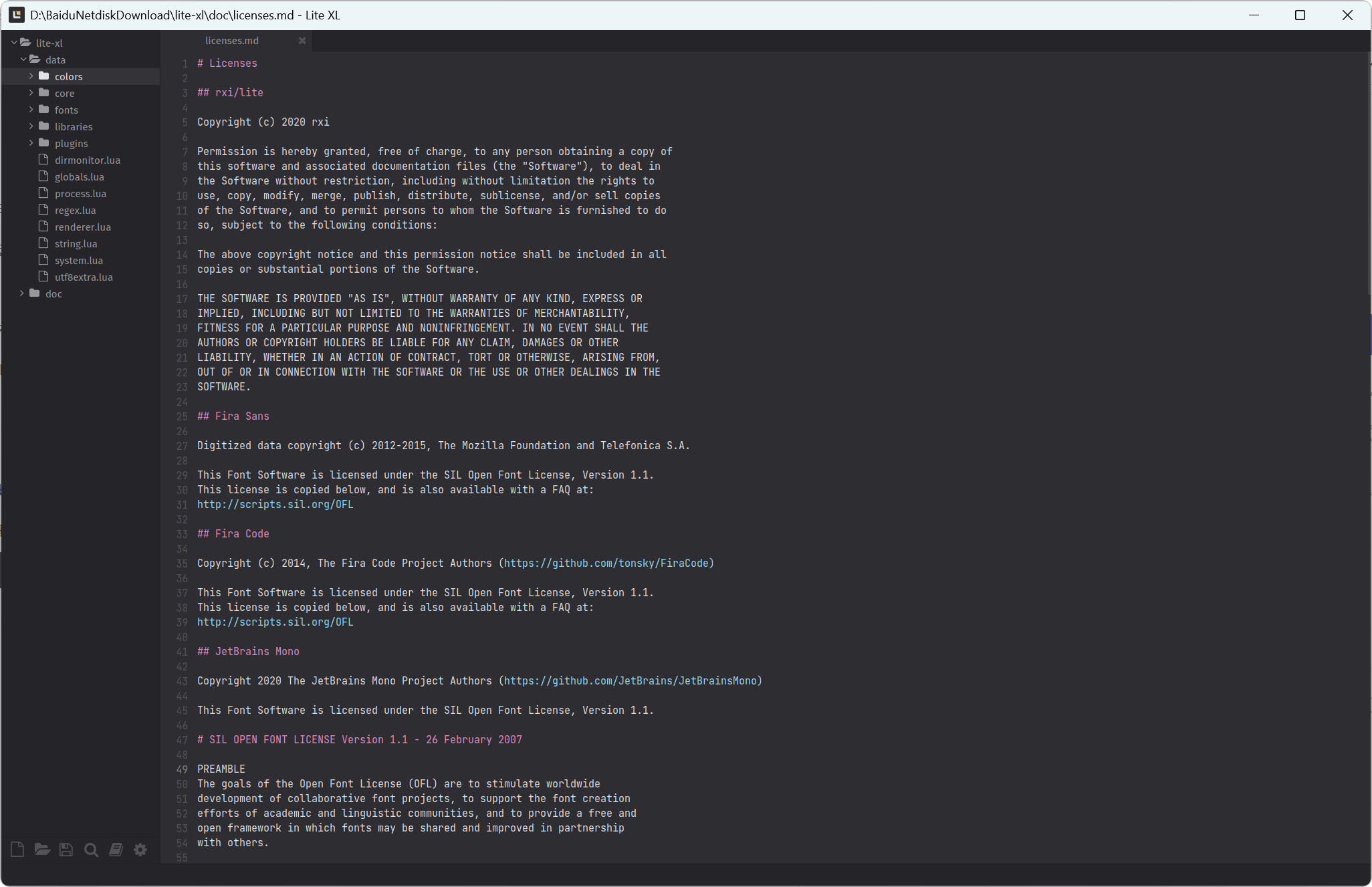
Task: Click the file icon beside globals.lua
Action: click(x=43, y=176)
